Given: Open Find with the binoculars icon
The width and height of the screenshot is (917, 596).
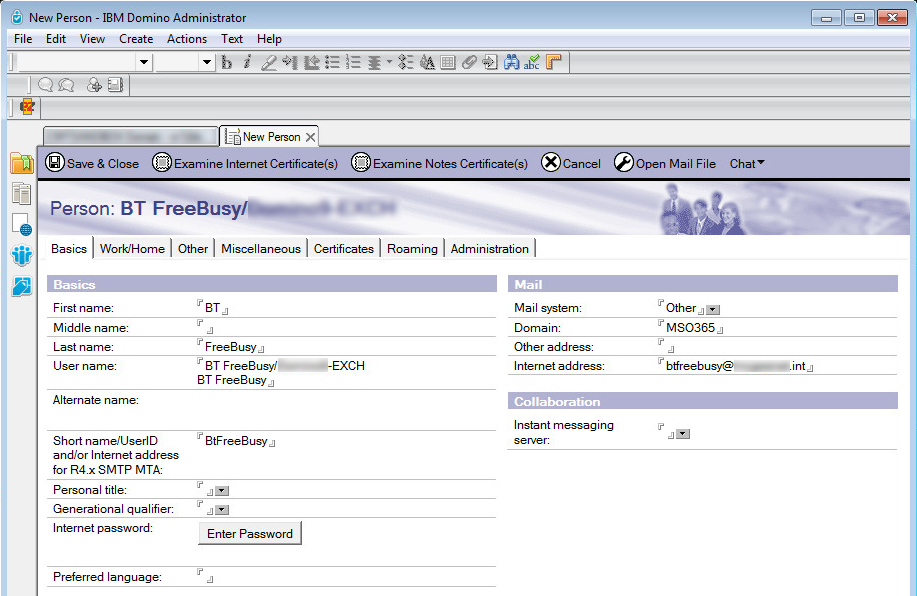Looking at the screenshot, I should tap(511, 62).
